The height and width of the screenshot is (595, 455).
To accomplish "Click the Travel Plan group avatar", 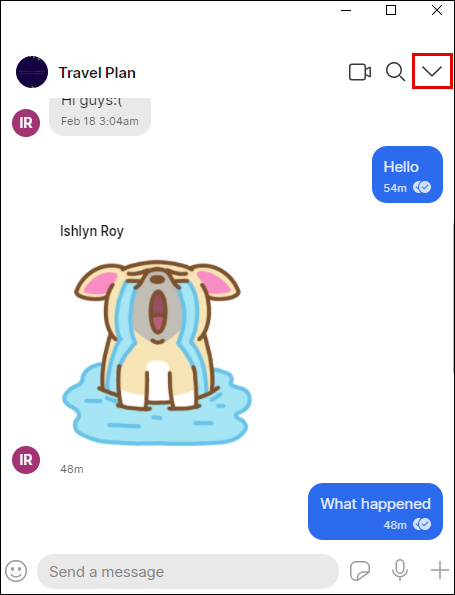I will click(x=32, y=72).
